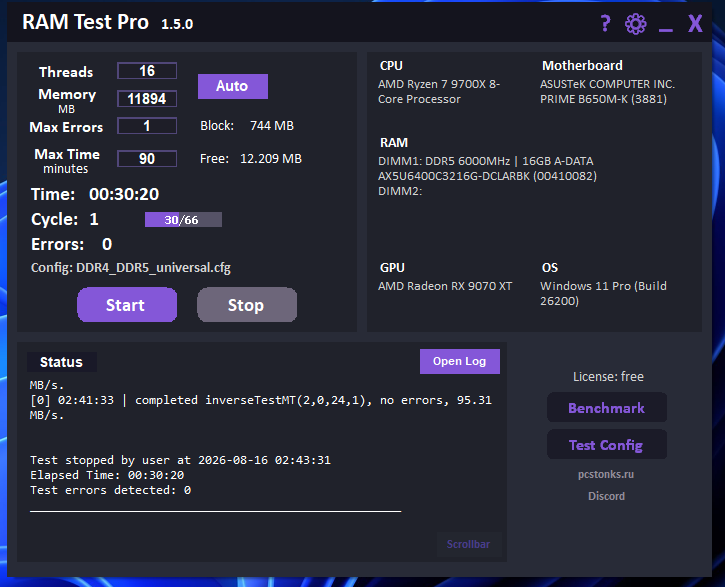Minimize the RAM Test Pro window
Image resolution: width=725 pixels, height=587 pixels.
(x=666, y=30)
